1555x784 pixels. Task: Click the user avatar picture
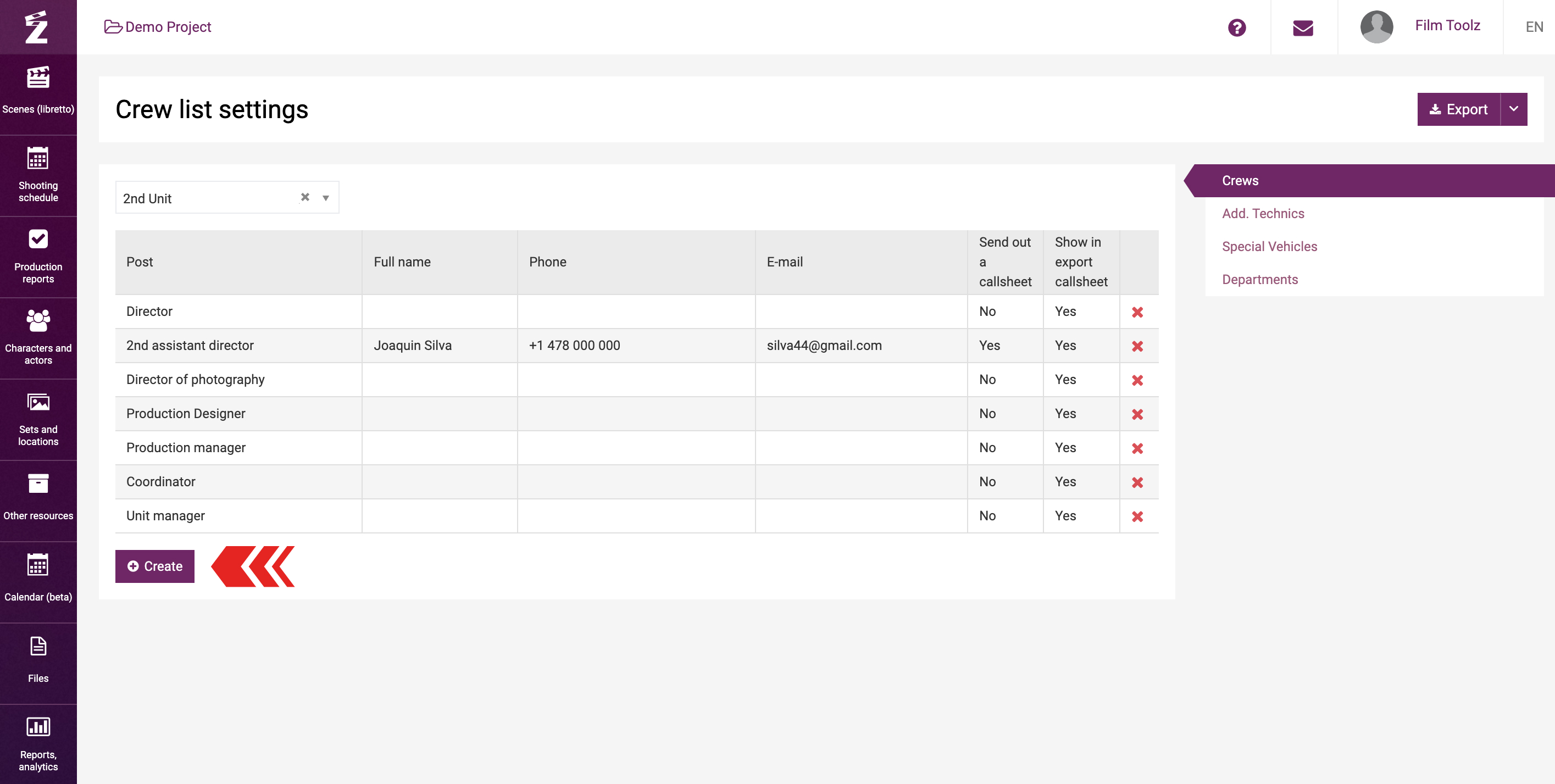[x=1377, y=26]
